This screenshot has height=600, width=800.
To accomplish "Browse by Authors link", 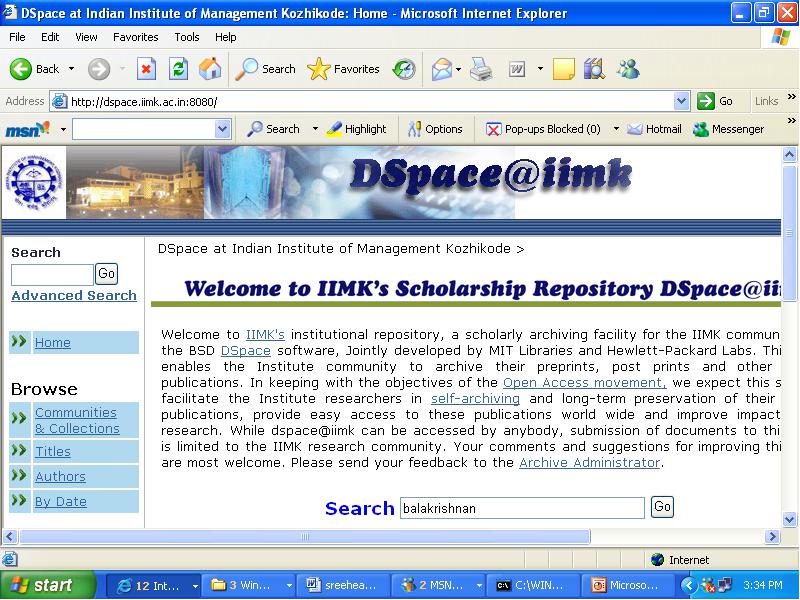I will [x=60, y=477].
